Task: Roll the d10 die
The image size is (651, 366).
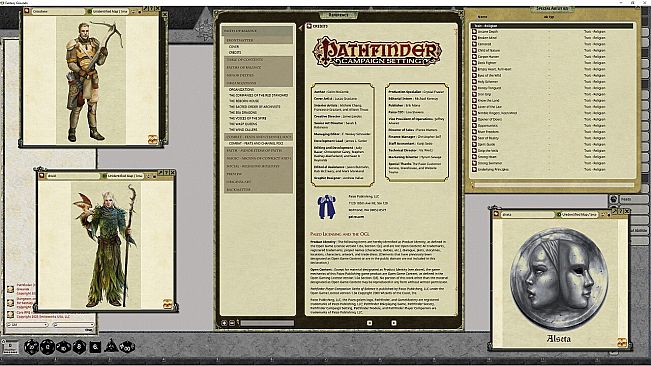Action: coord(63,346)
